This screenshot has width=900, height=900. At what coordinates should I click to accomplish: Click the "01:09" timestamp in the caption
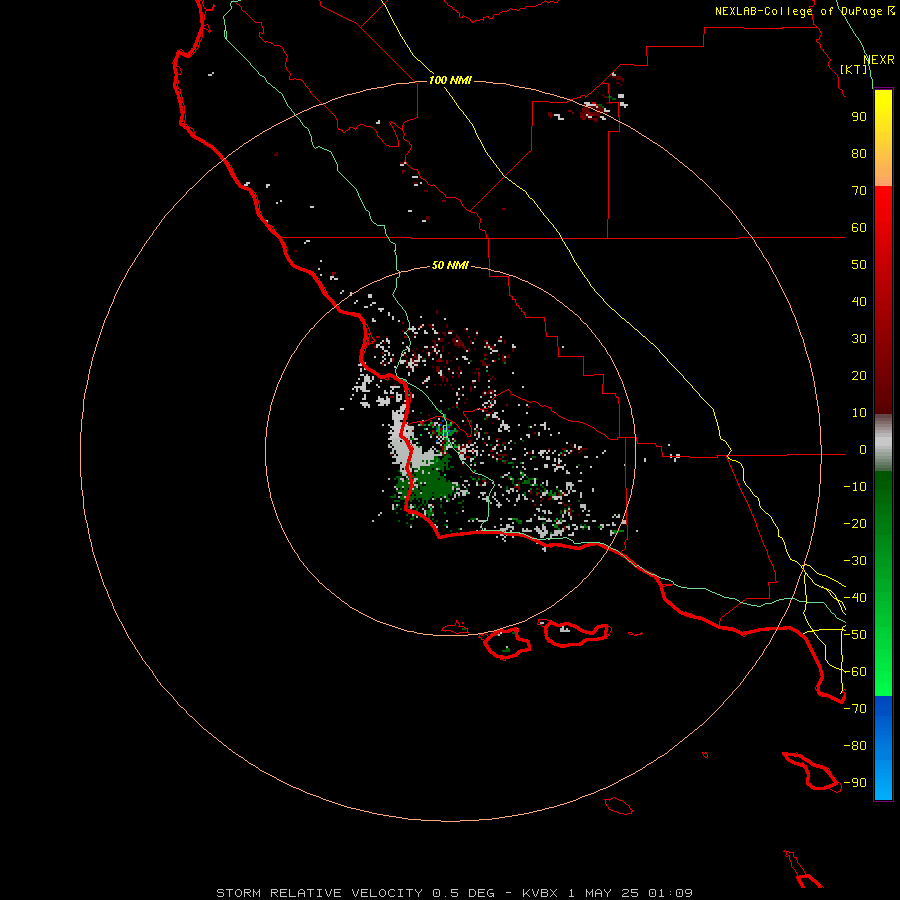pos(670,893)
